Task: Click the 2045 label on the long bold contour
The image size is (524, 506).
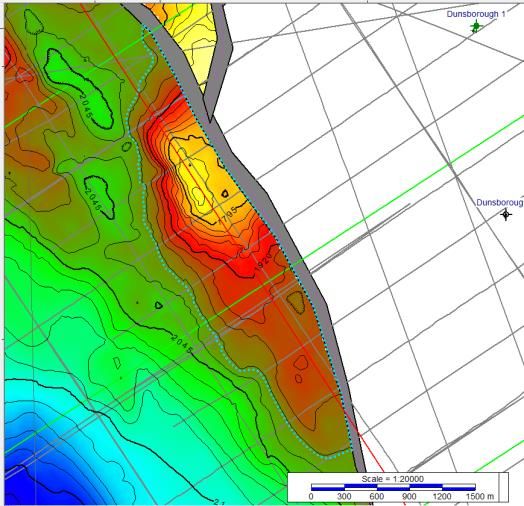Action: (182, 344)
